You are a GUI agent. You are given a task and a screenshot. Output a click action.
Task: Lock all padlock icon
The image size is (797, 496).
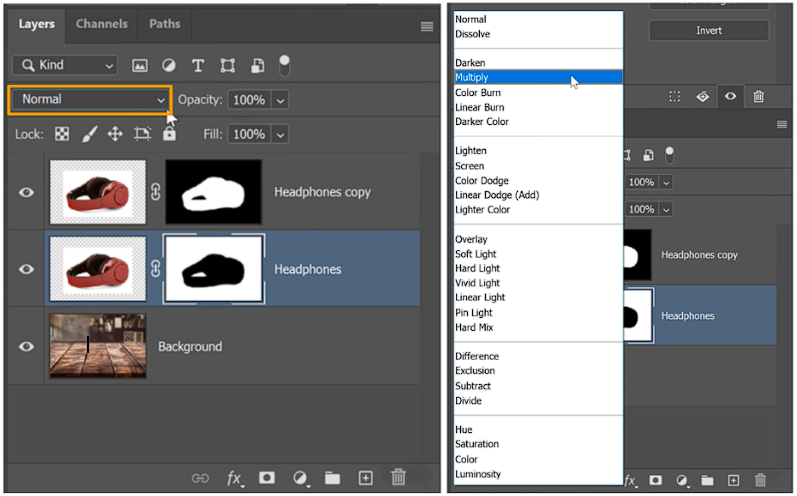pos(169,133)
